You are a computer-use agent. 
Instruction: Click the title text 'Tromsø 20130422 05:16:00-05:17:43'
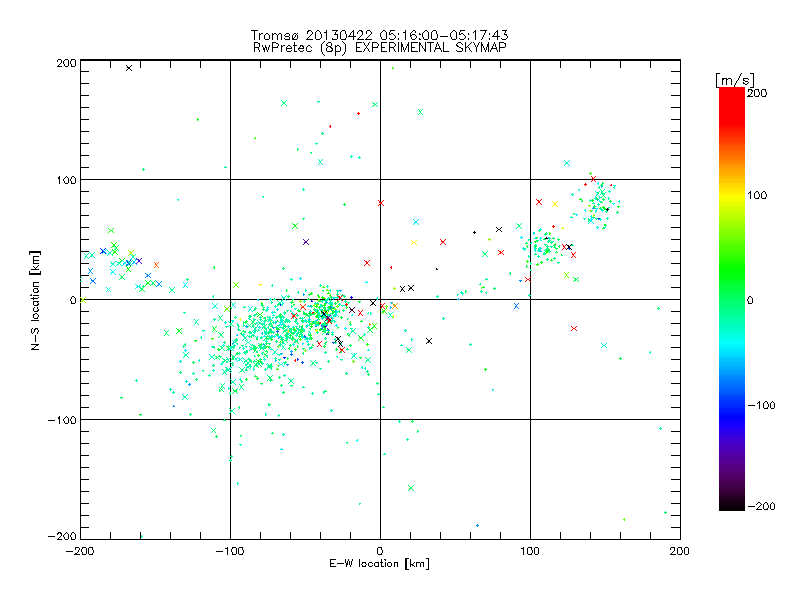pos(379,35)
